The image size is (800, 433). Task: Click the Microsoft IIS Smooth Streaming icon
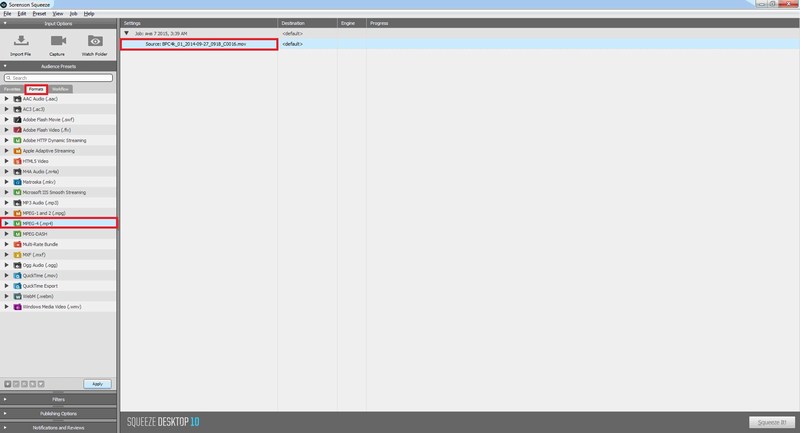pyautogui.click(x=17, y=192)
